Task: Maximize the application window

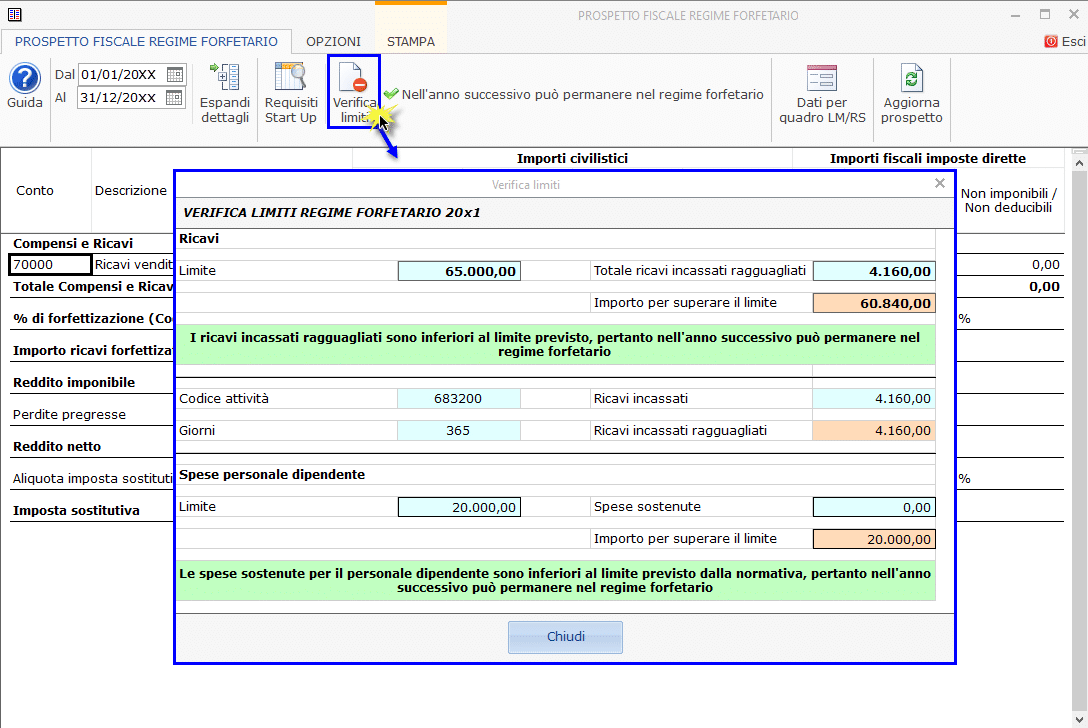Action: click(x=1045, y=14)
